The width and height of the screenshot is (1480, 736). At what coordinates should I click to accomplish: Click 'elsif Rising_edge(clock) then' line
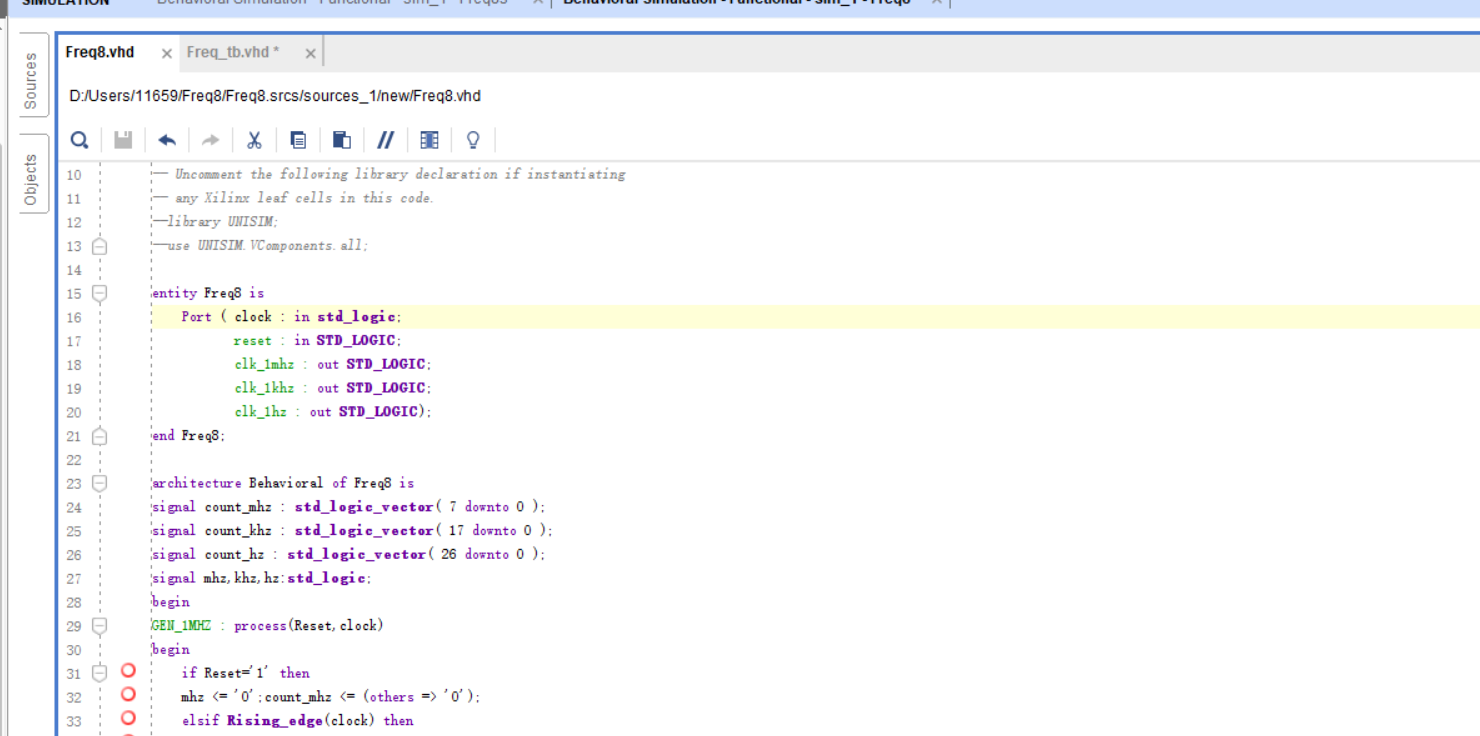[x=297, y=720]
